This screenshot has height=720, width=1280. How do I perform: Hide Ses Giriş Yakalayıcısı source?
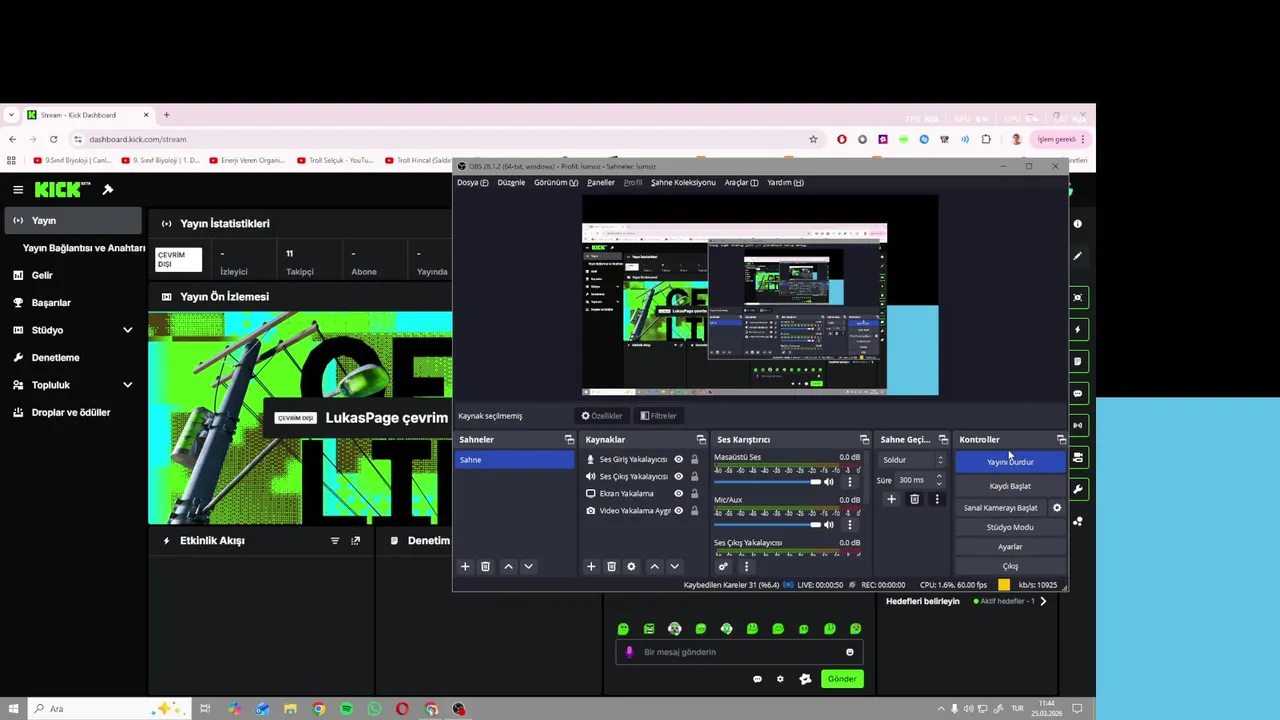click(x=678, y=460)
